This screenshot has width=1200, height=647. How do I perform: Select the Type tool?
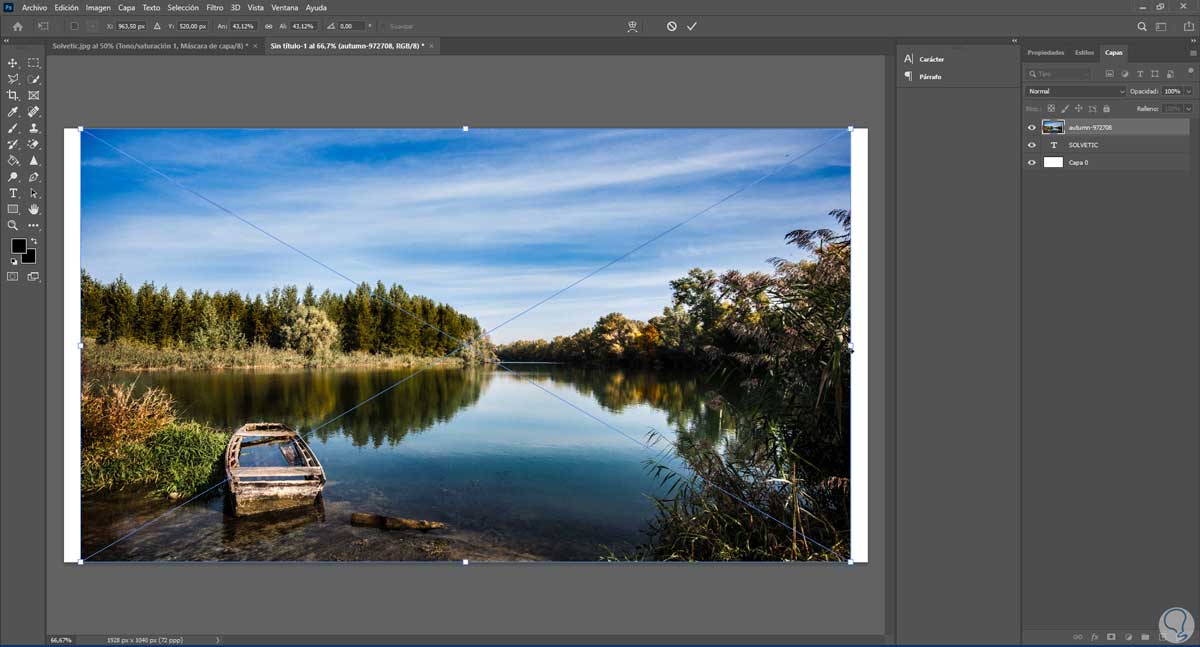(13, 193)
